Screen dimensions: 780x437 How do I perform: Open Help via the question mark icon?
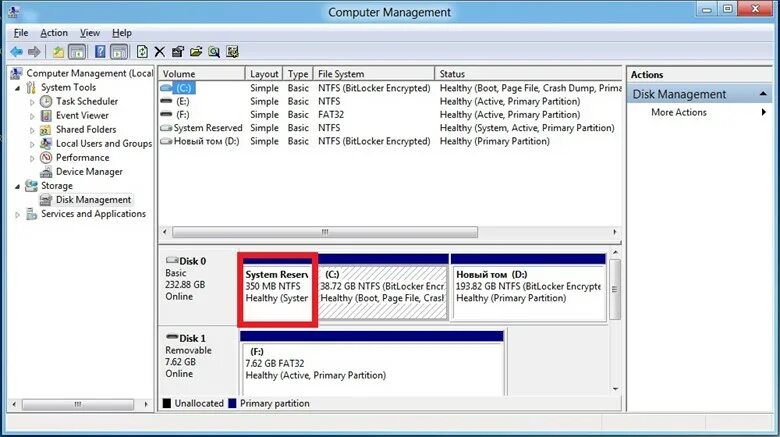100,52
